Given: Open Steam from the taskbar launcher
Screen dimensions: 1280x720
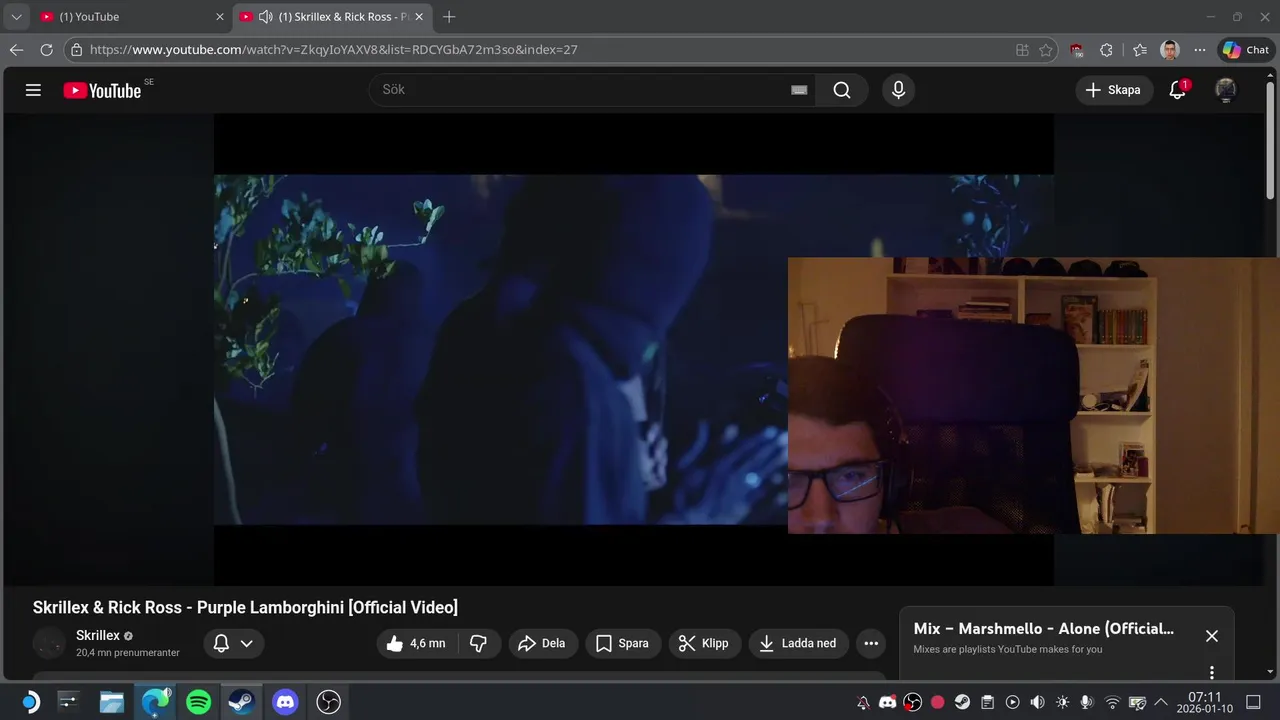Looking at the screenshot, I should coord(242,703).
